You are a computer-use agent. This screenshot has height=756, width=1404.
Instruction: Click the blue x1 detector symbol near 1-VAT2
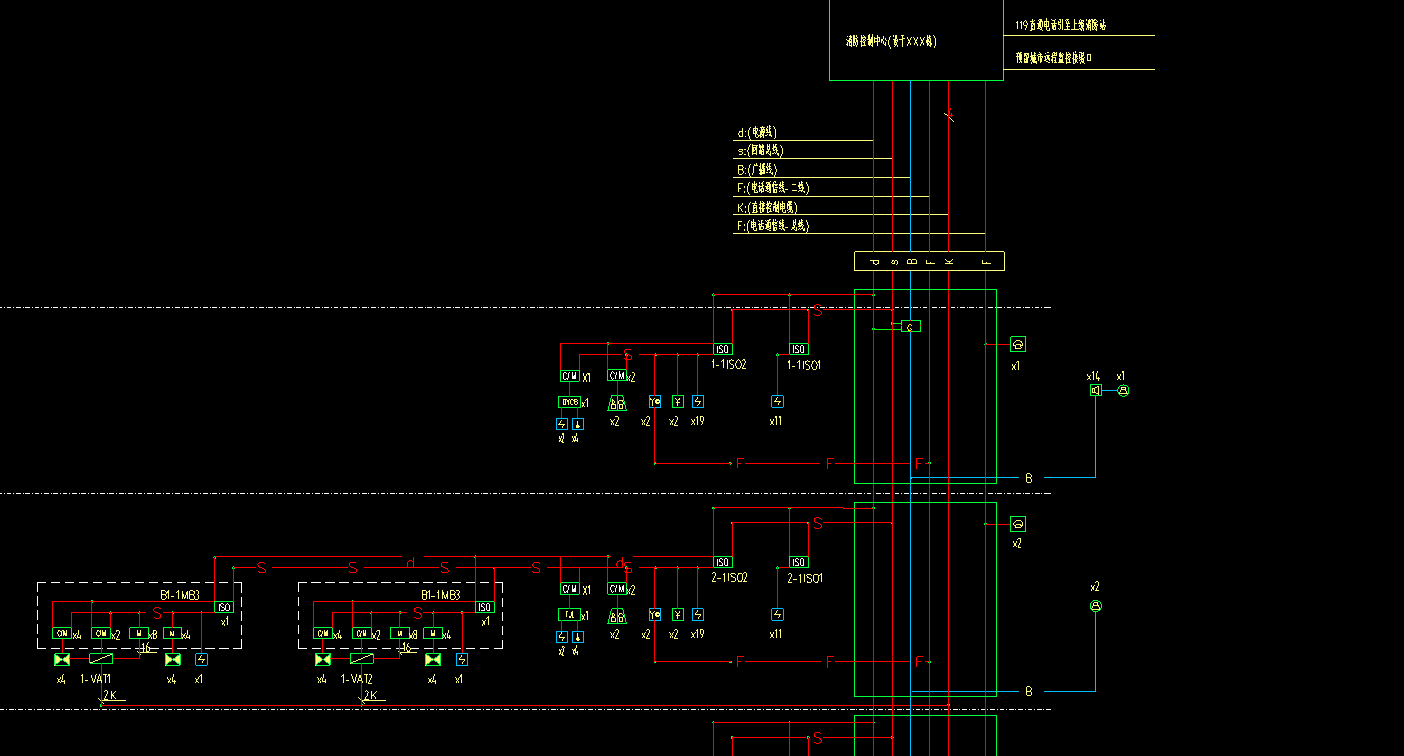point(461,659)
